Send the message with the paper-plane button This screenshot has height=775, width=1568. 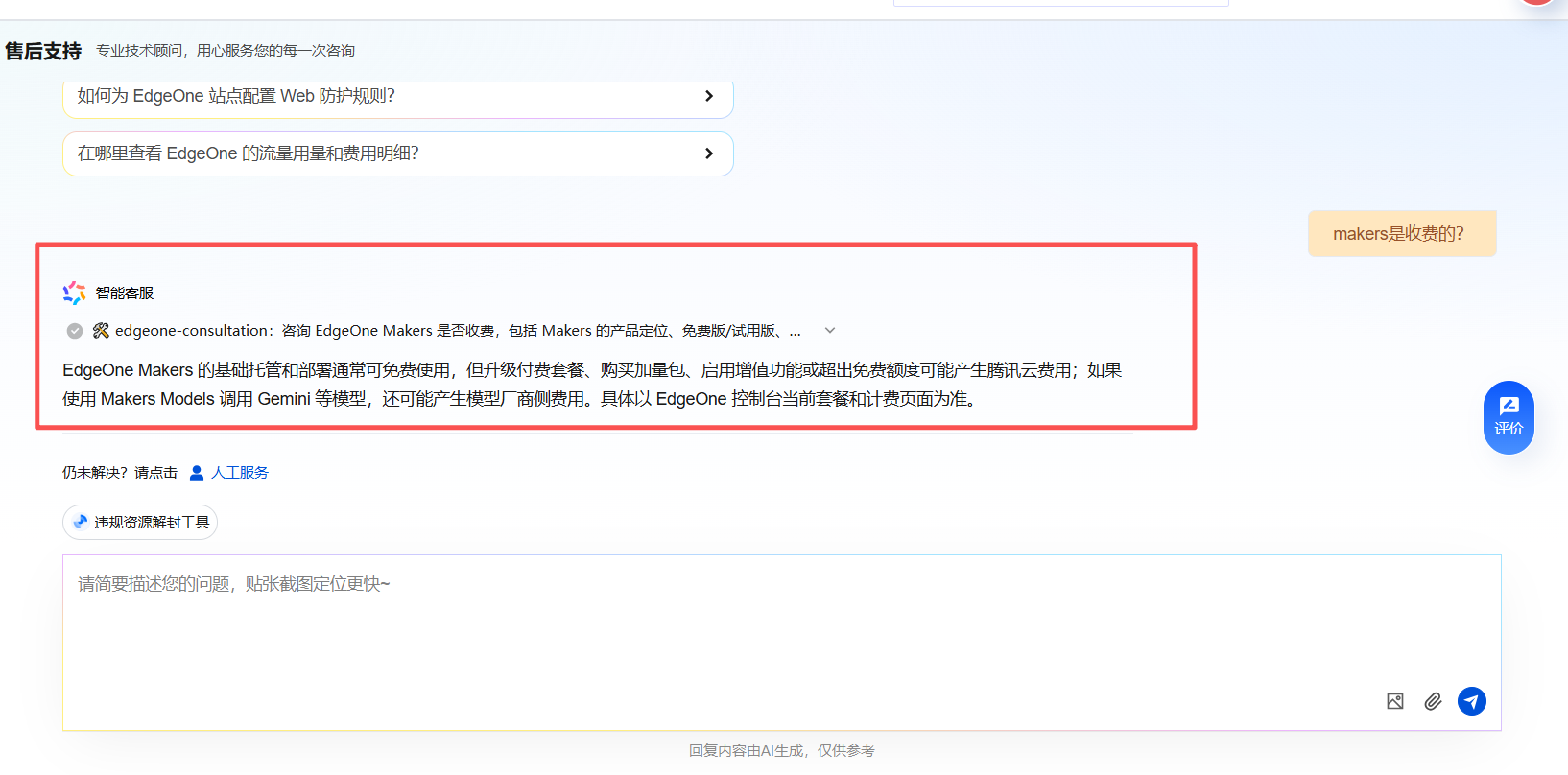pyautogui.click(x=1472, y=701)
